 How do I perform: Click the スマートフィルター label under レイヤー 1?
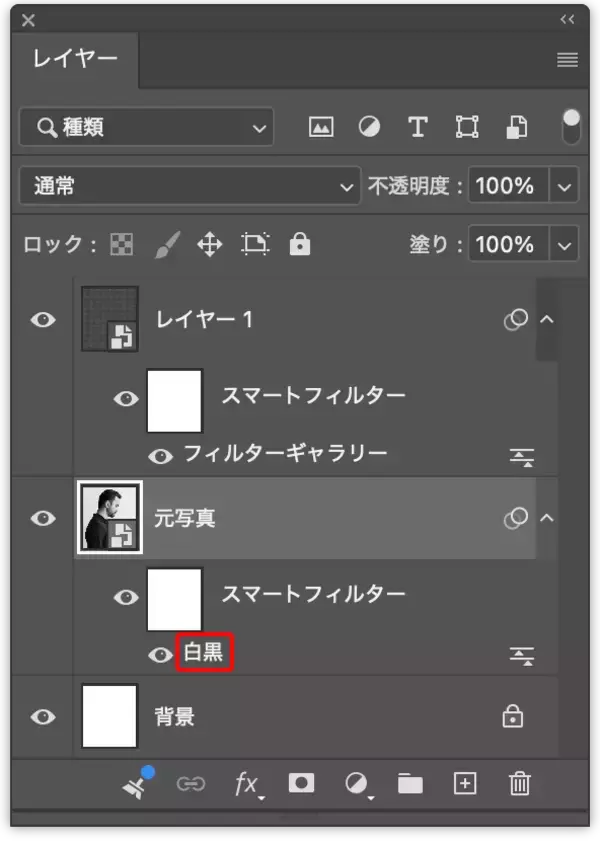point(313,396)
